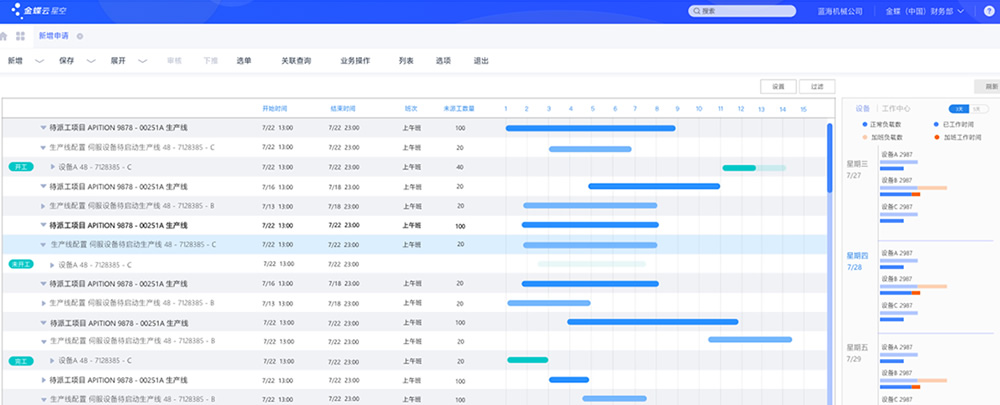Screen dimensions: 1000x405
Task: Click the 刷新 button
Action: click(x=987, y=86)
